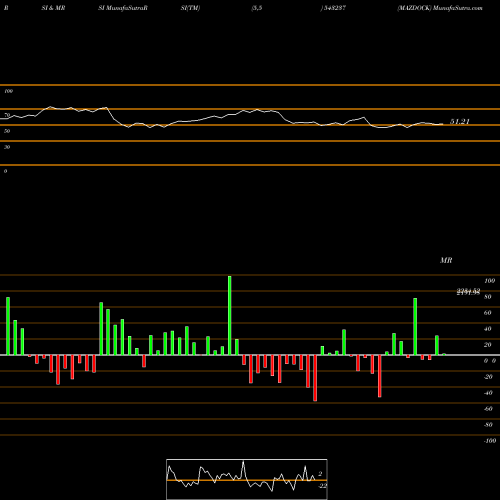The image size is (500, 500).
Task: Click the RSI axis label 70
Action: (x=7, y=115)
